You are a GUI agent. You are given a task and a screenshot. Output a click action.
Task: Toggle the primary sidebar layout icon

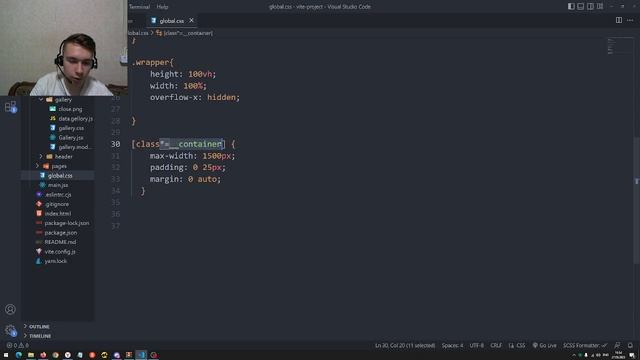coord(571,7)
